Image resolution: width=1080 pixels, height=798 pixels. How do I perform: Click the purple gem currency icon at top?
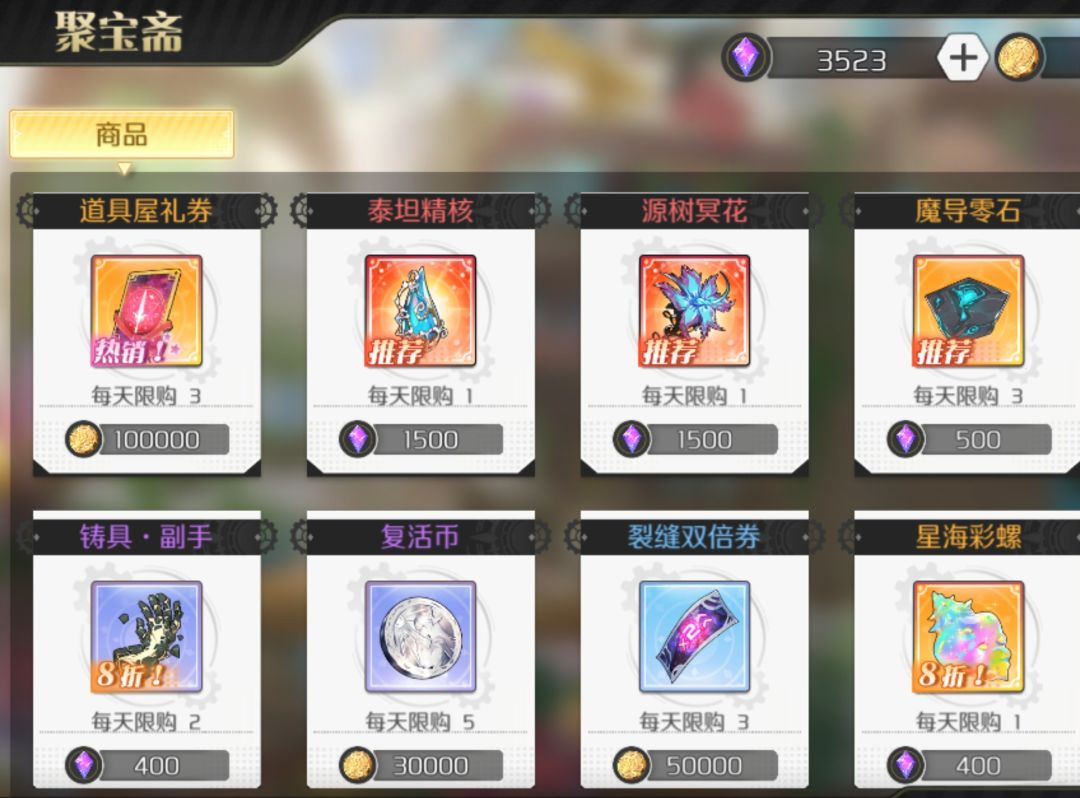(x=745, y=57)
